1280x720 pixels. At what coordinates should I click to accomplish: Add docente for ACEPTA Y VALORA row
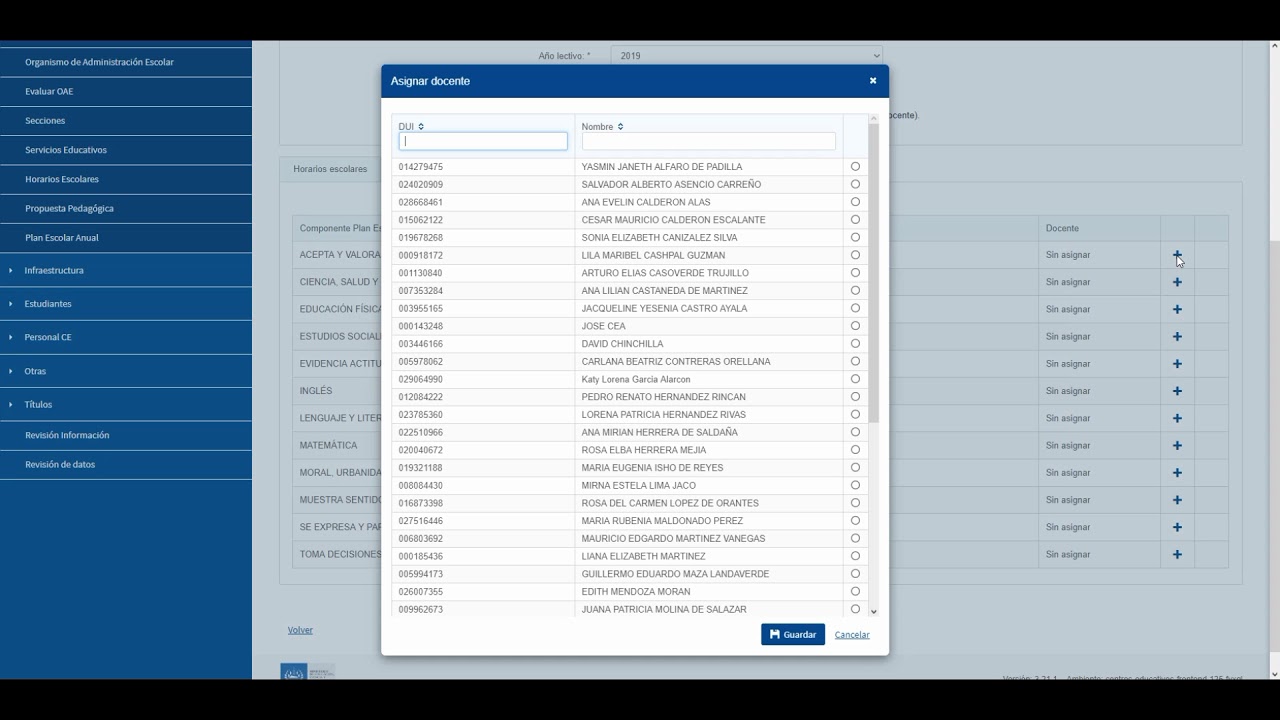point(1177,255)
